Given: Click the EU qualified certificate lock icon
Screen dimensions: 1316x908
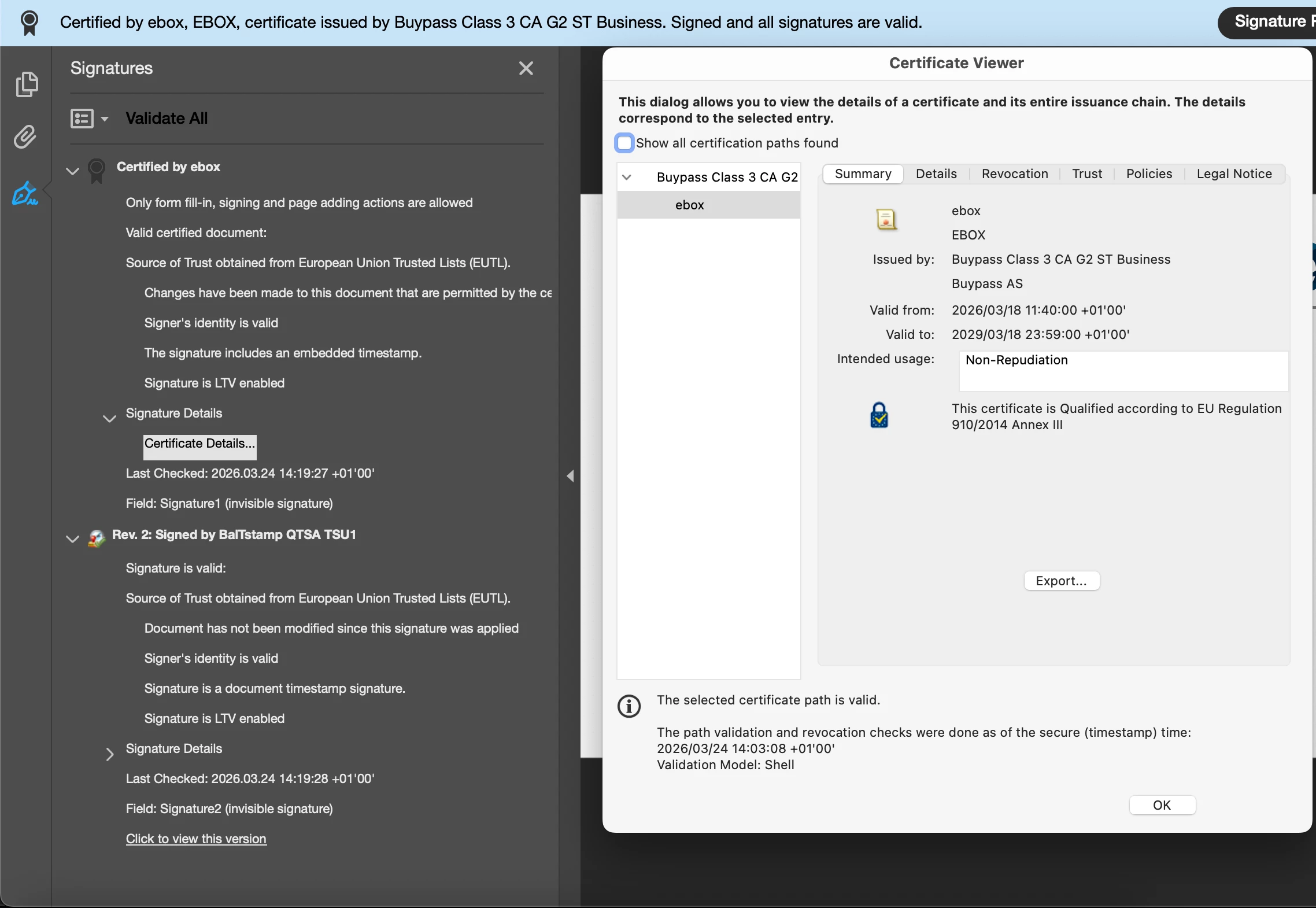Looking at the screenshot, I should (879, 415).
